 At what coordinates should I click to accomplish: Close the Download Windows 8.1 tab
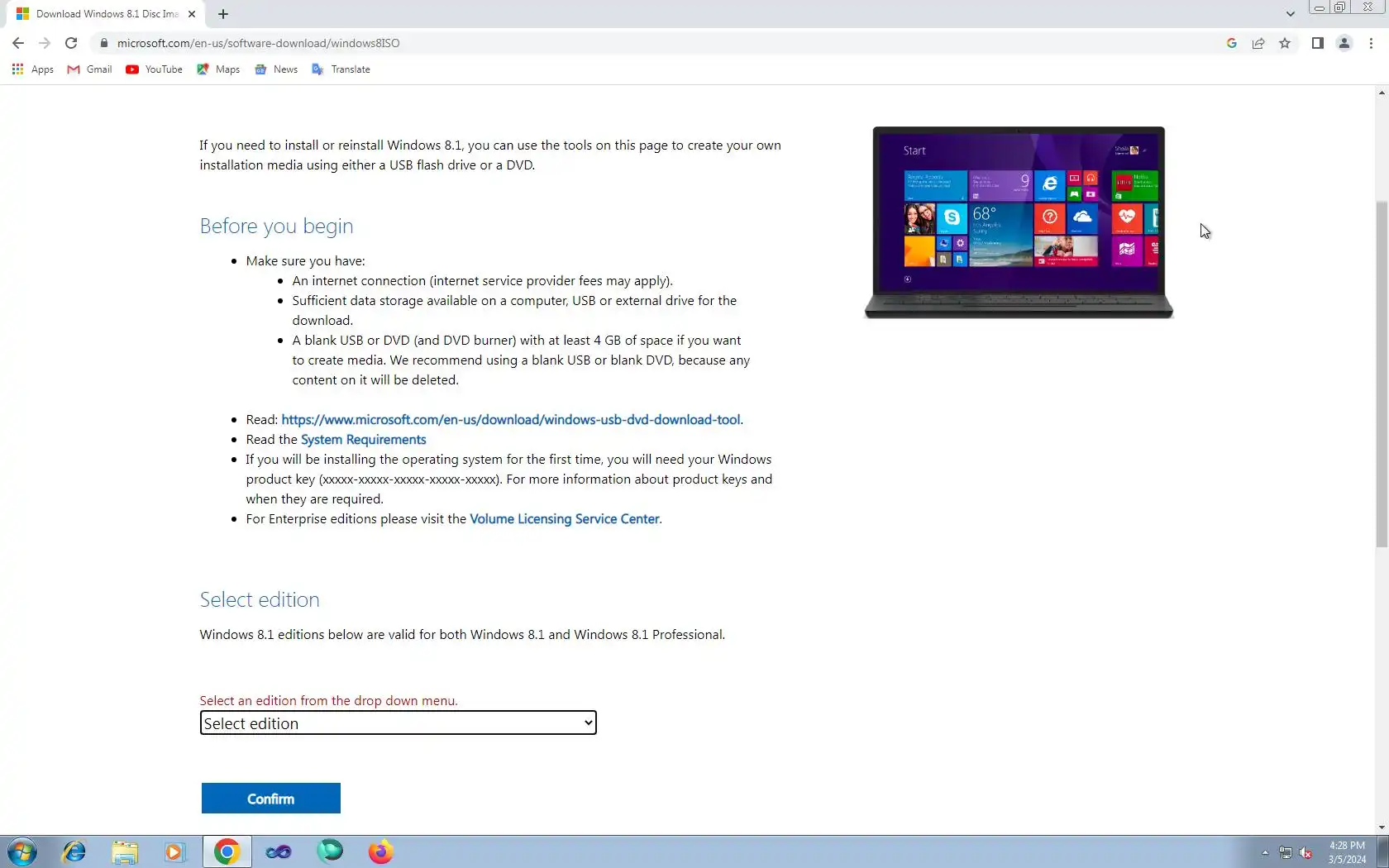click(x=192, y=14)
